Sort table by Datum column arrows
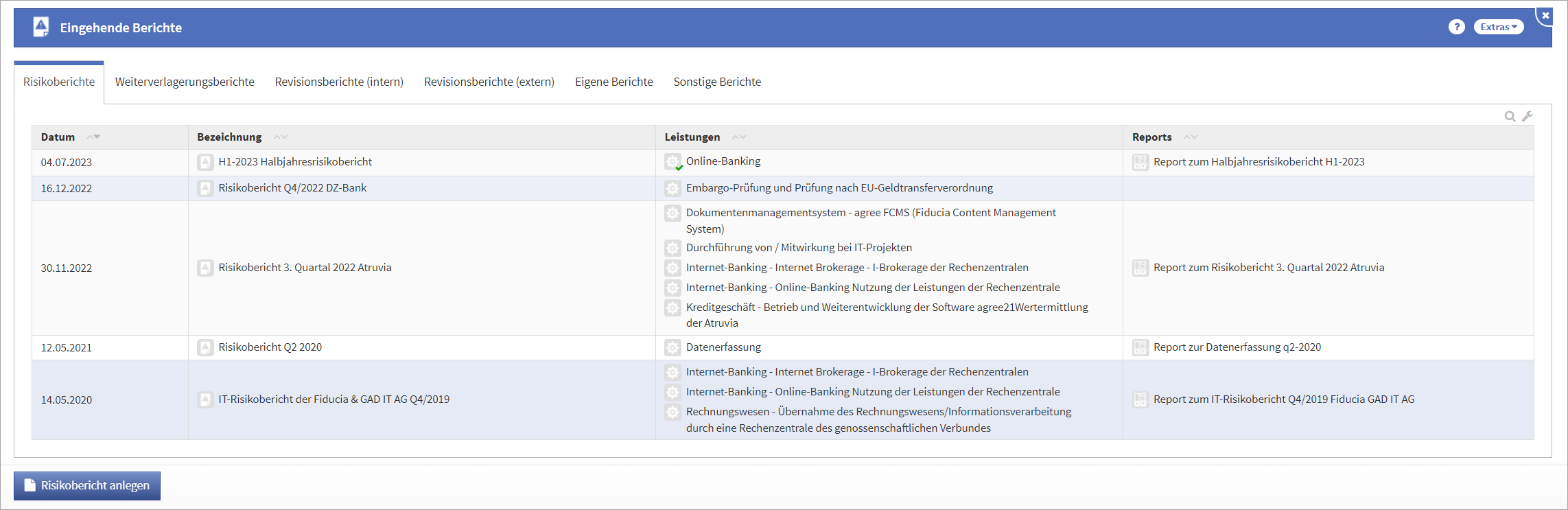Viewport: 1568px width, 510px height. (x=94, y=137)
